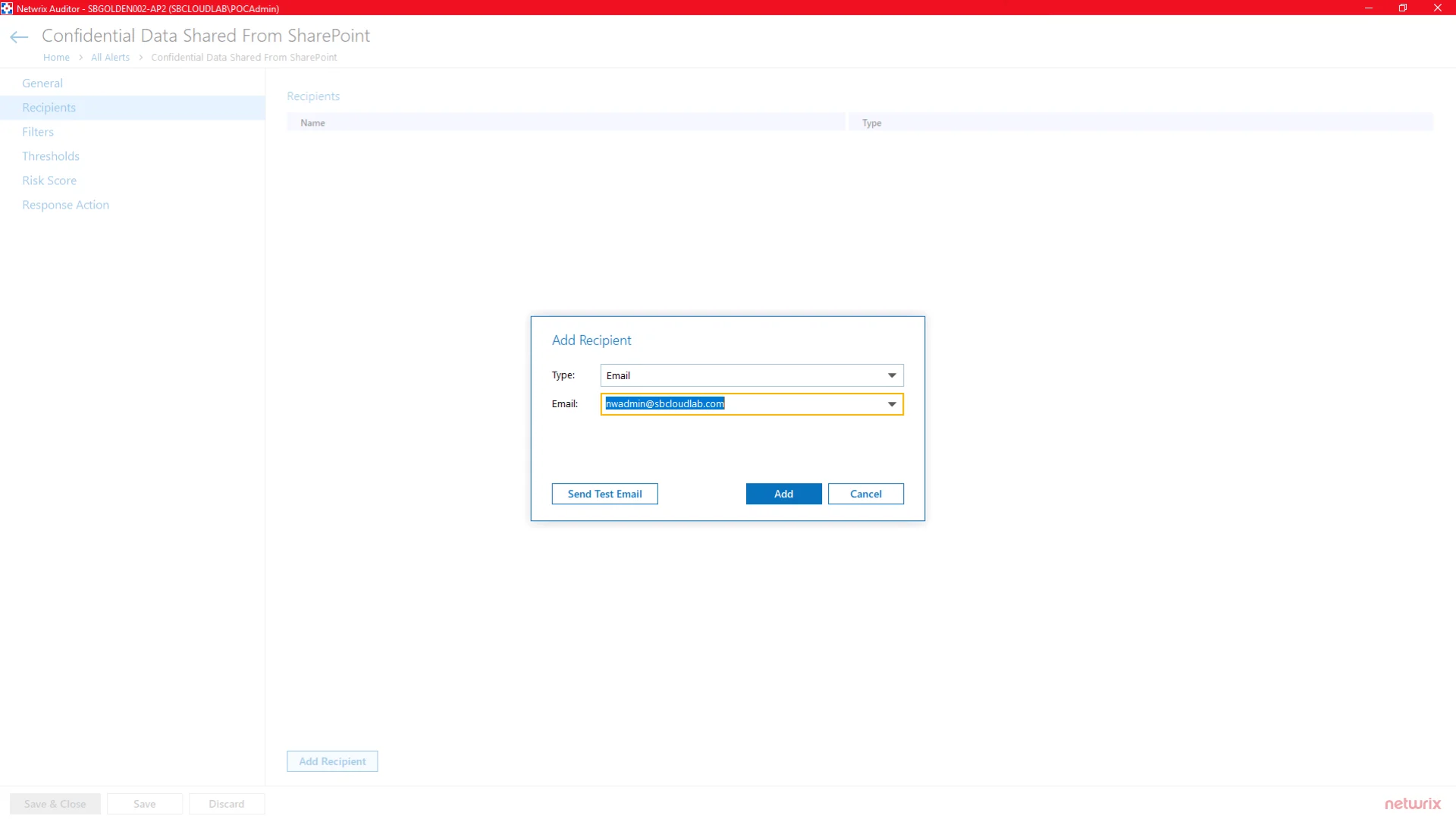Click the Confidential Data Shared From SharePoint breadcrumb

tap(244, 58)
